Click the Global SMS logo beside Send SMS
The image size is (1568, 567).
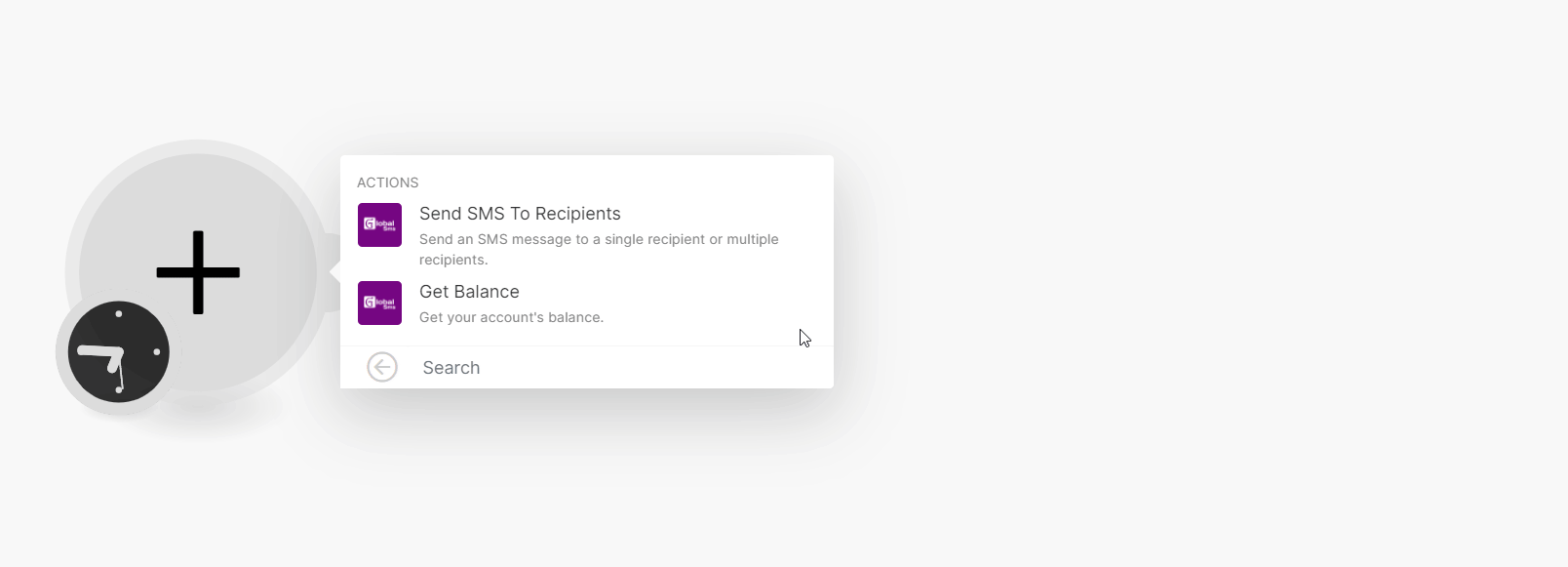(379, 224)
